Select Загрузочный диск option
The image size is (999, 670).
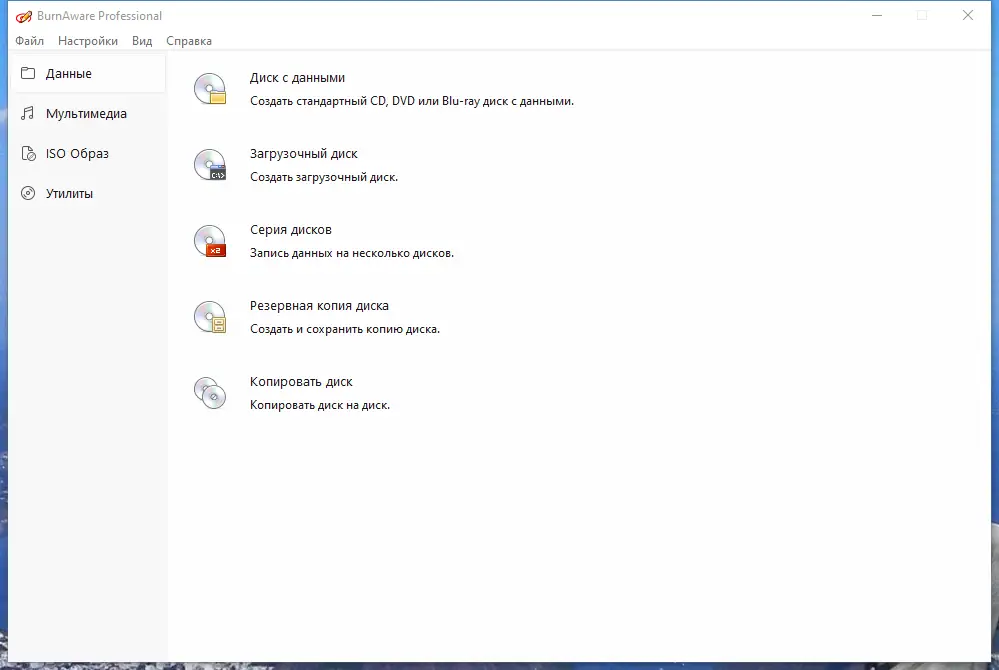coord(306,153)
